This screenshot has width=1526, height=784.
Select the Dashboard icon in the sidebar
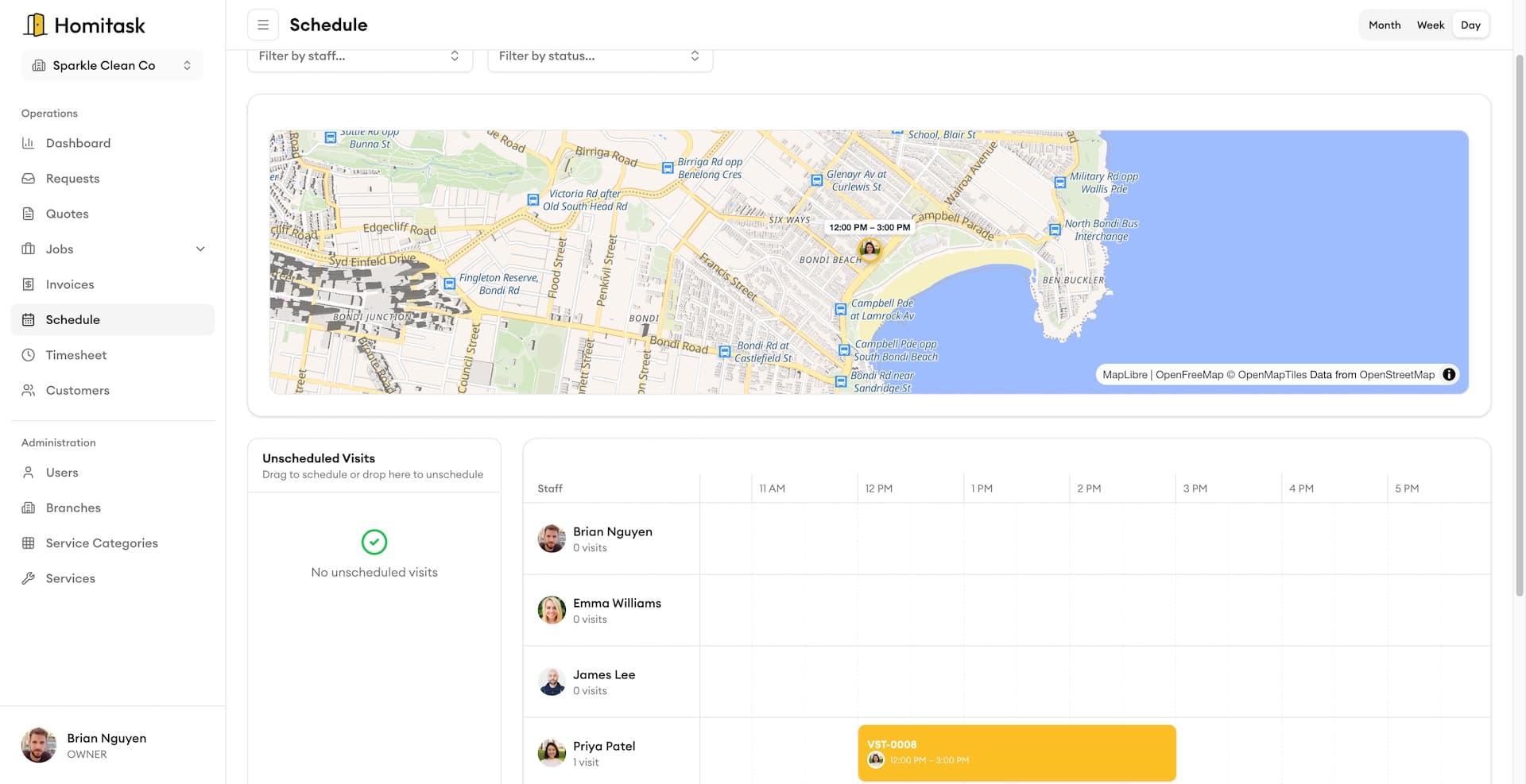[29, 143]
